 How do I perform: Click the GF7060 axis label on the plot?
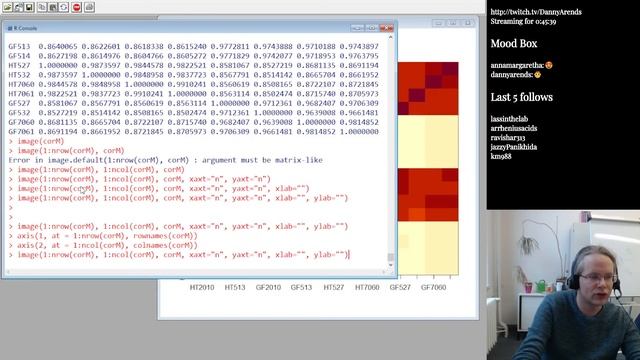433,287
